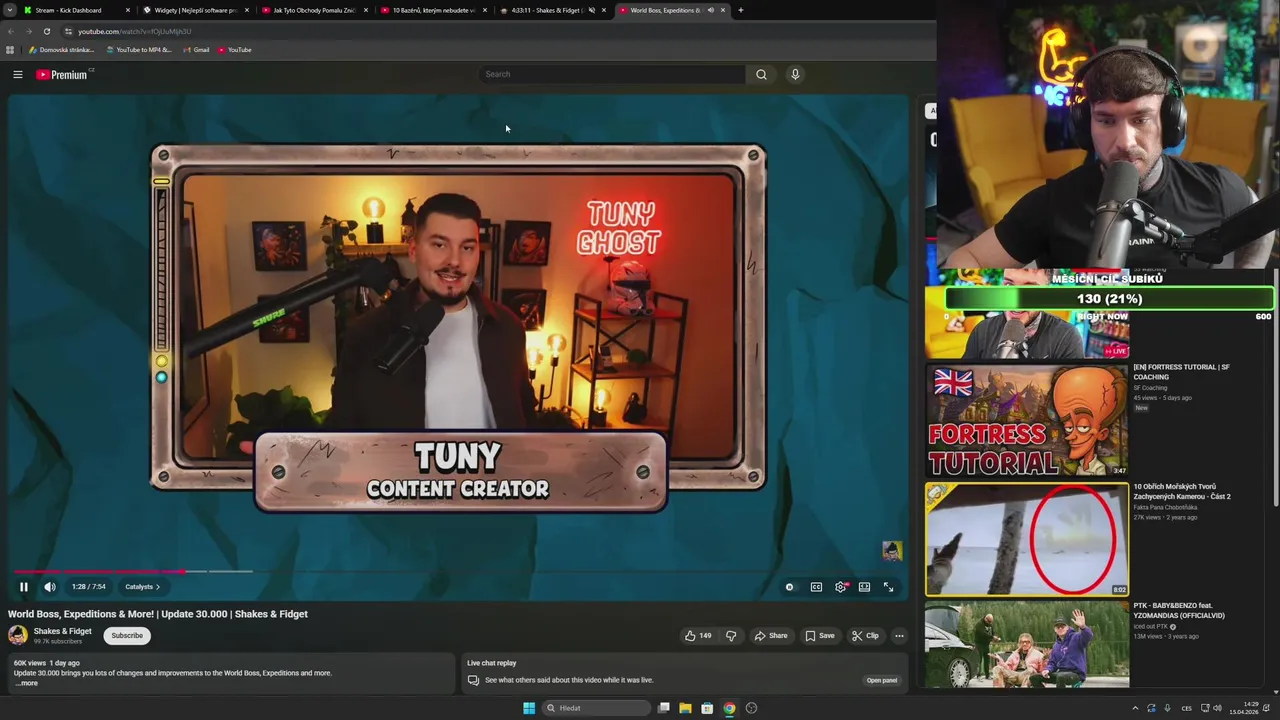
Task: Start voice search with the microphone icon
Action: click(x=795, y=74)
